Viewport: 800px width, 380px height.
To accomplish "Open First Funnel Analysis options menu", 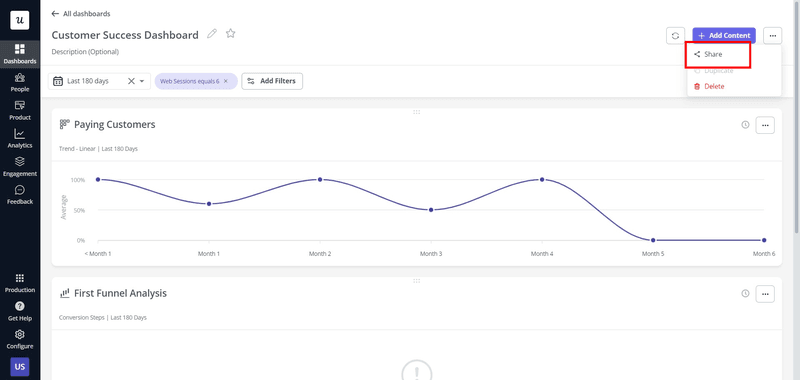I will coord(765,294).
